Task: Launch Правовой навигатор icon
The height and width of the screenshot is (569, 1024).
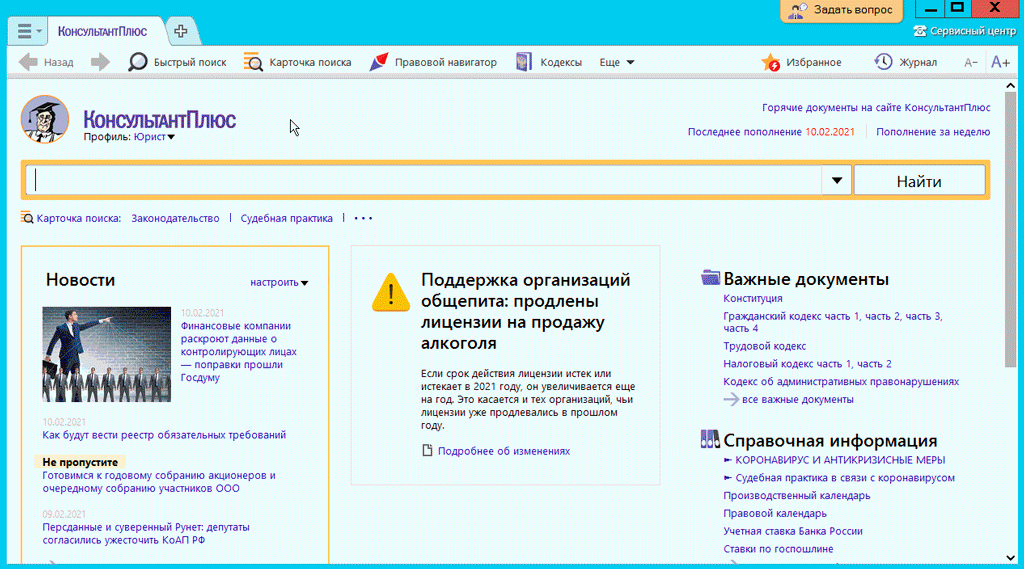Action: [379, 62]
